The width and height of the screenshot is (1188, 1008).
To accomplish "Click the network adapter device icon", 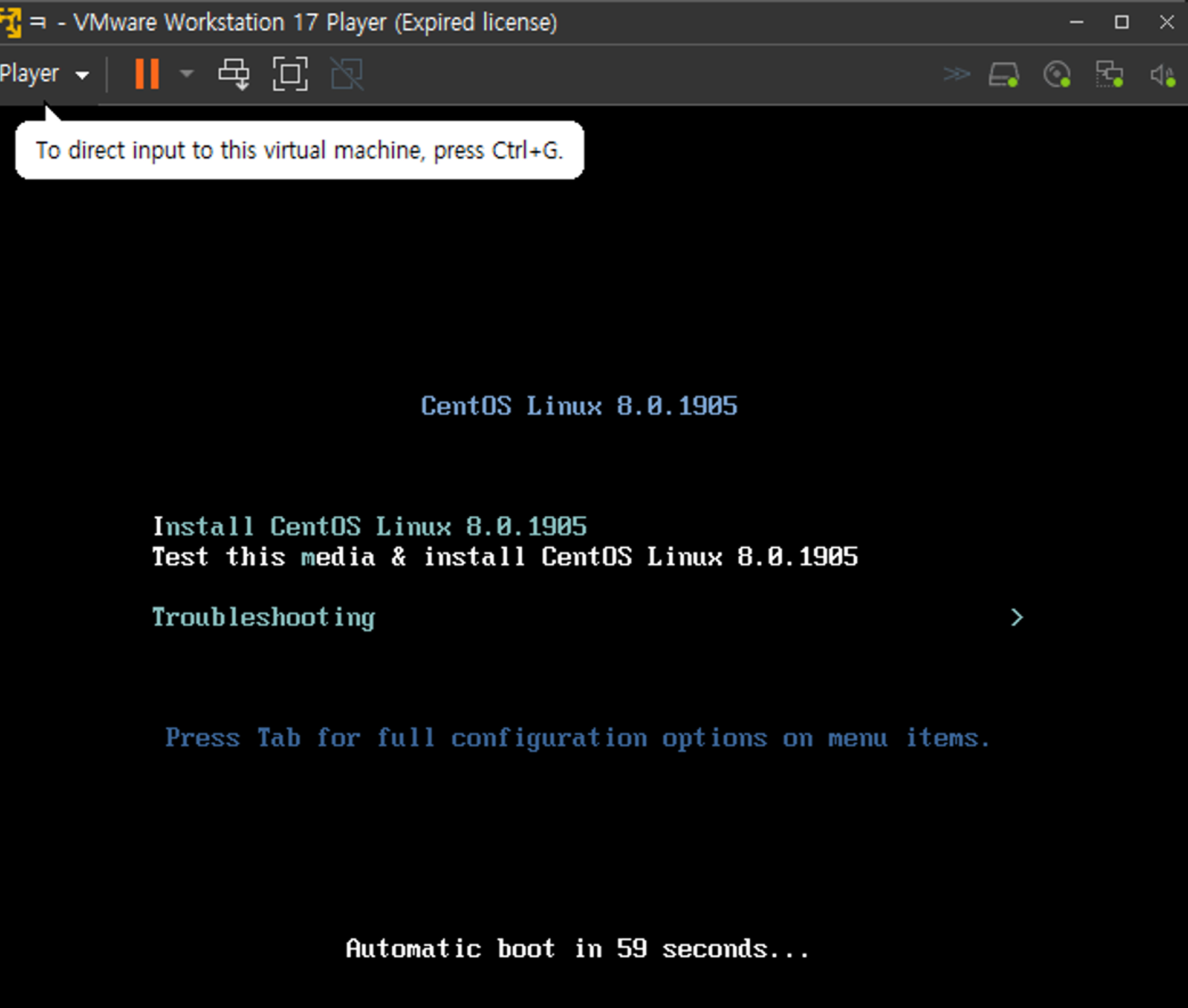I will coord(1109,75).
